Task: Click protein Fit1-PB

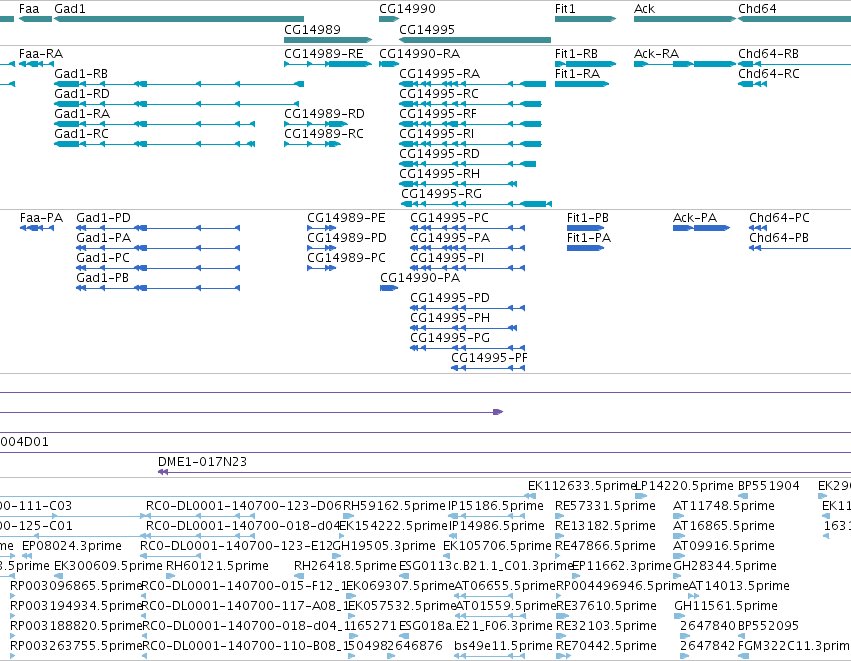Action: coord(586,228)
